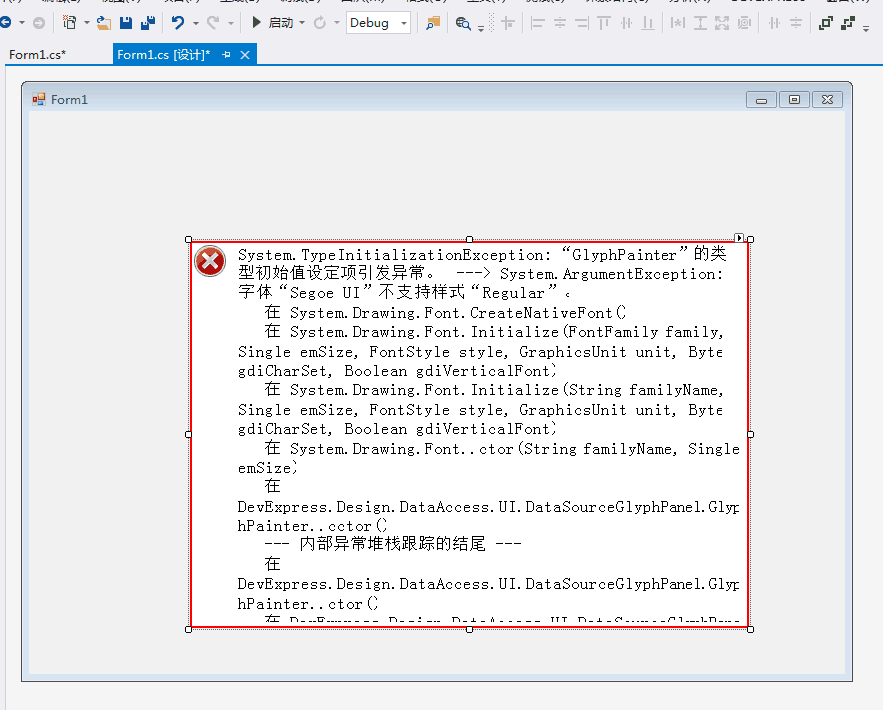Undo the last action

178,23
